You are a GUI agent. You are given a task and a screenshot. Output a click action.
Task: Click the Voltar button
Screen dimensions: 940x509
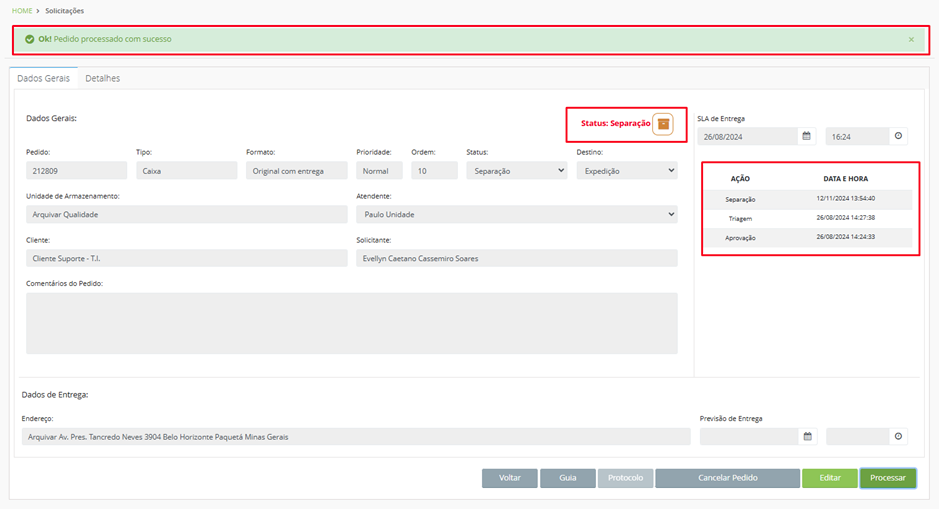[x=510, y=478]
